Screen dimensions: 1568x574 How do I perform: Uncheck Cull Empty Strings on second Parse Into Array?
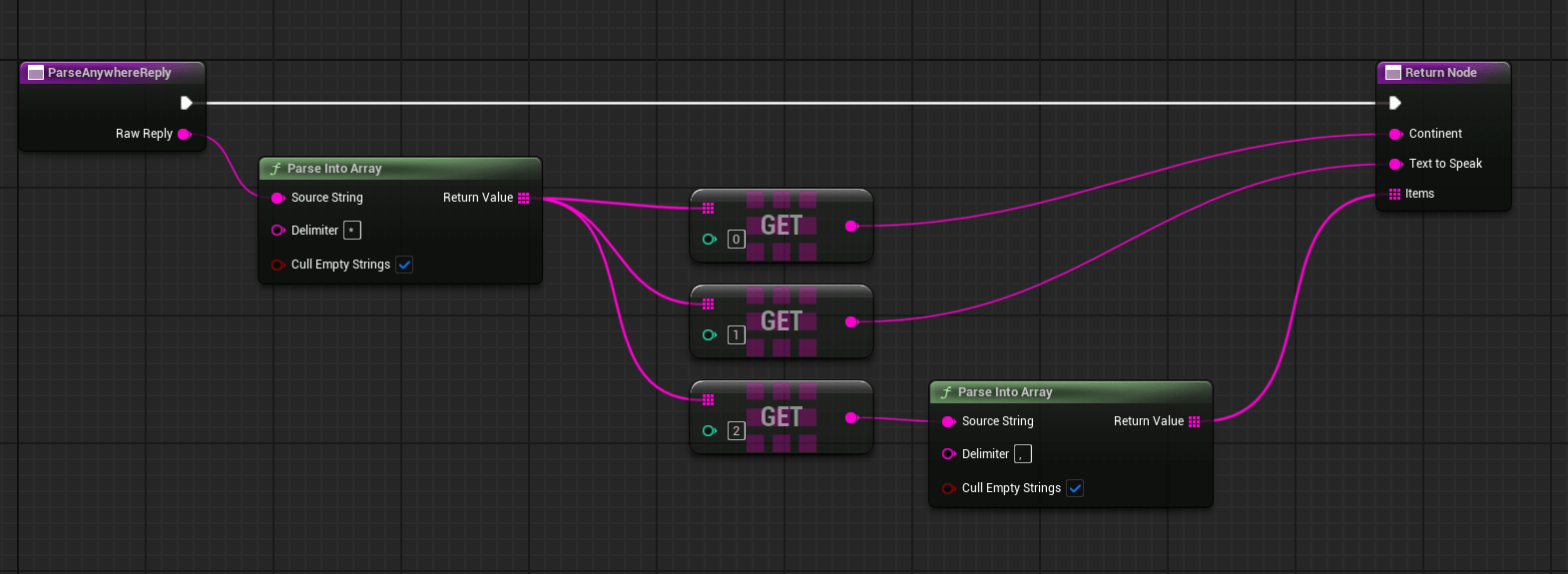coord(1075,488)
